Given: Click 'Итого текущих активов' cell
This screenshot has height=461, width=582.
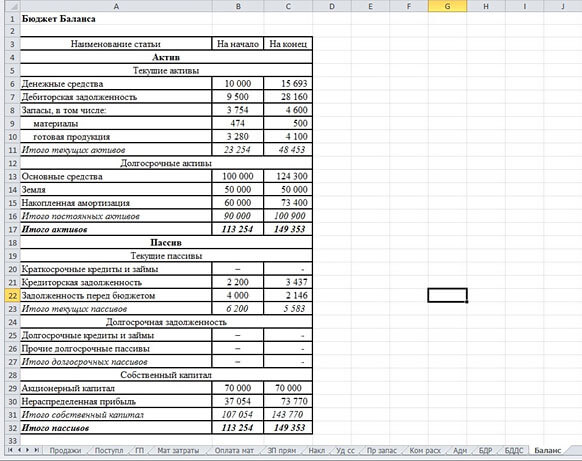Looking at the screenshot, I should (x=116, y=150).
